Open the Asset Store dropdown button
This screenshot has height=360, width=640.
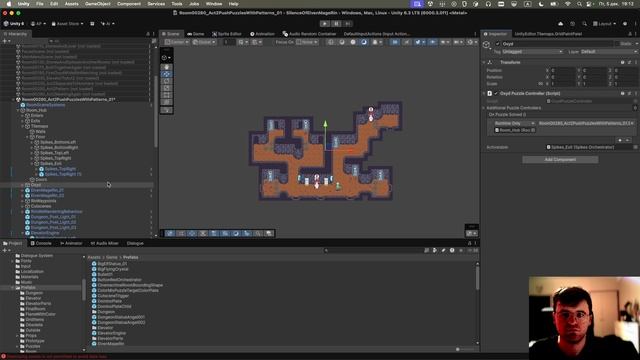coord(67,24)
